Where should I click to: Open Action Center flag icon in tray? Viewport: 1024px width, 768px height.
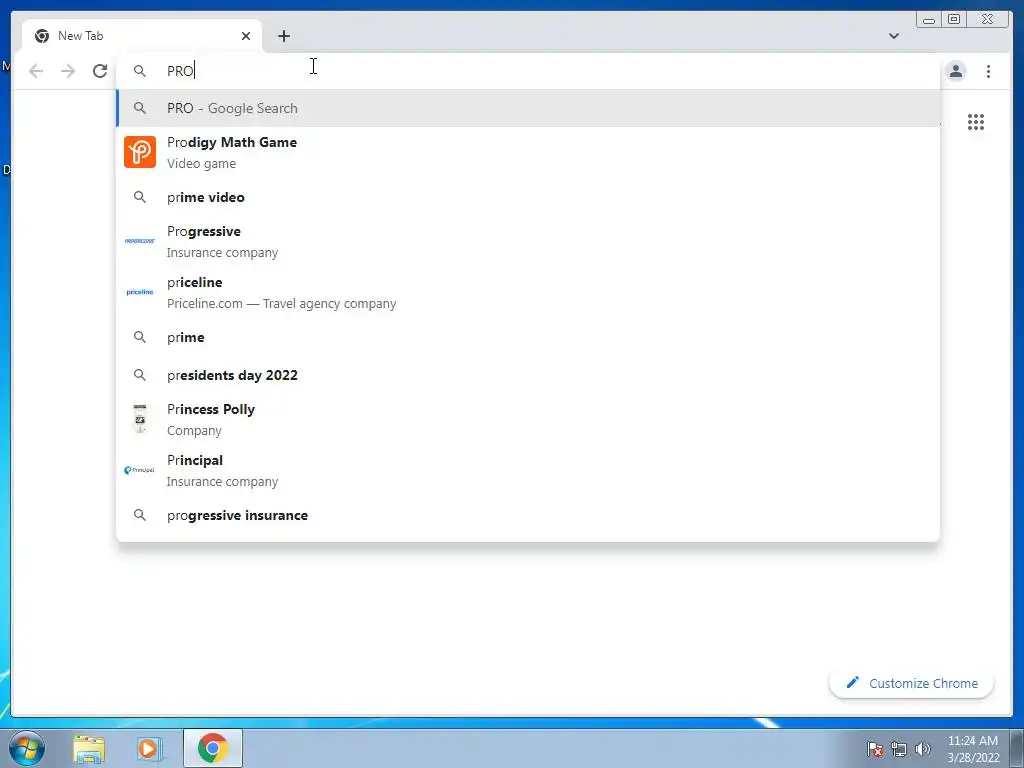click(875, 749)
